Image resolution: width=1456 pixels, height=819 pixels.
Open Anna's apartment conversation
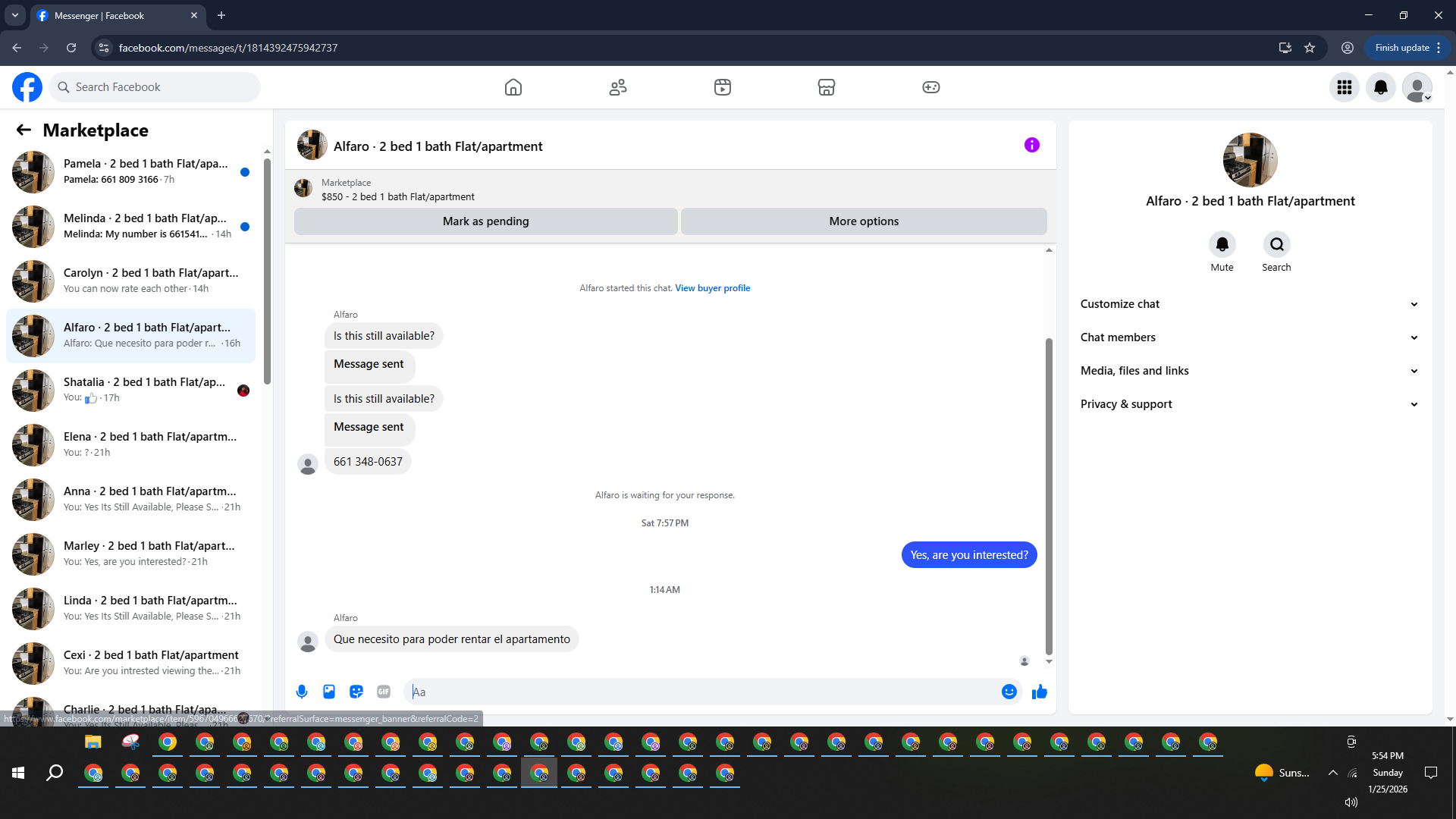pos(130,500)
